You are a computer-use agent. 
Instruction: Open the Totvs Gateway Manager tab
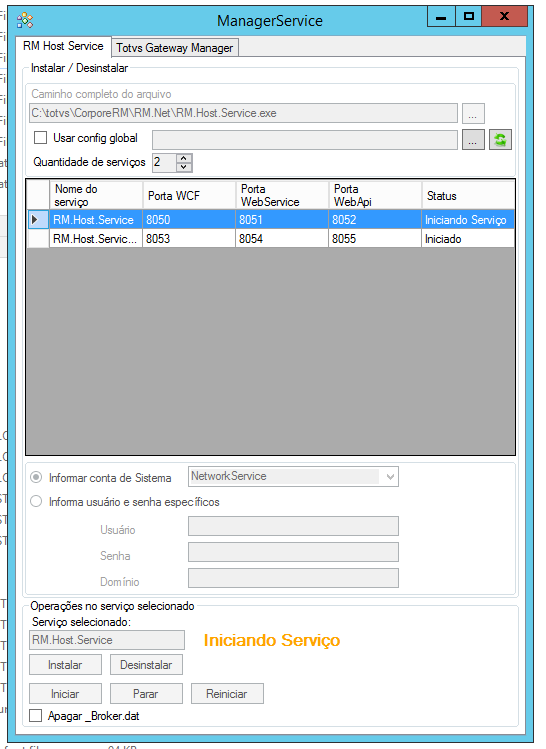175,48
